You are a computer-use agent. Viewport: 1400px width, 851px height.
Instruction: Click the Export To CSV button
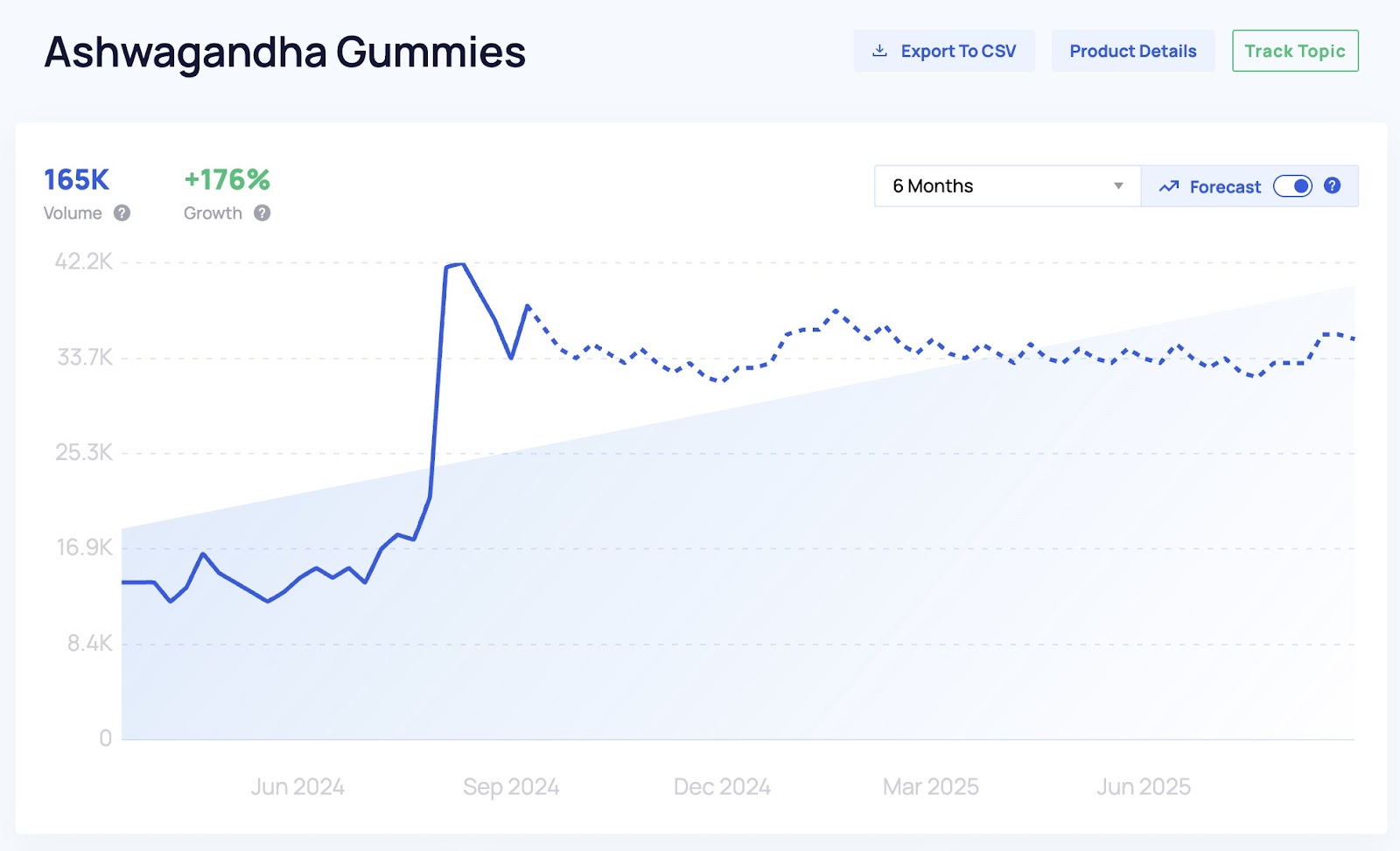[x=944, y=51]
